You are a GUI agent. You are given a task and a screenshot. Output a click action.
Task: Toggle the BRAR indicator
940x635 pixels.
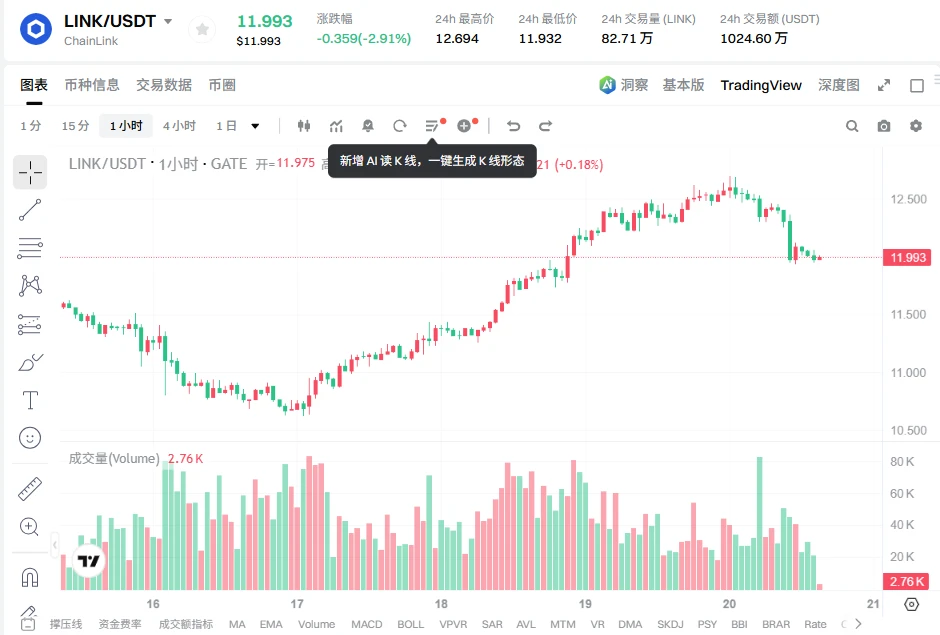pos(776,624)
